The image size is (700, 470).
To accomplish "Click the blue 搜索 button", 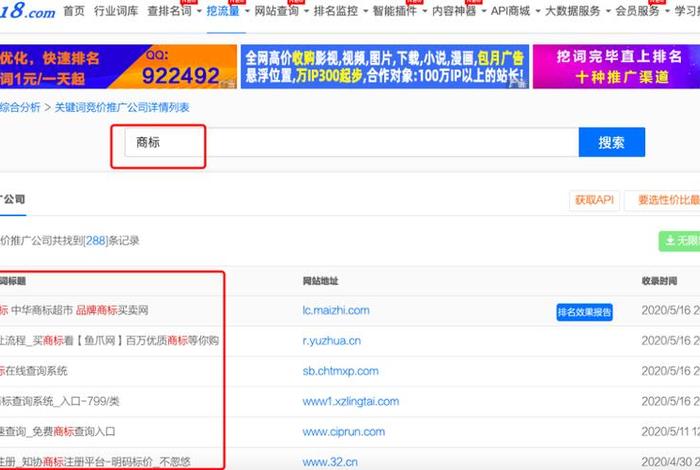I will point(612,142).
